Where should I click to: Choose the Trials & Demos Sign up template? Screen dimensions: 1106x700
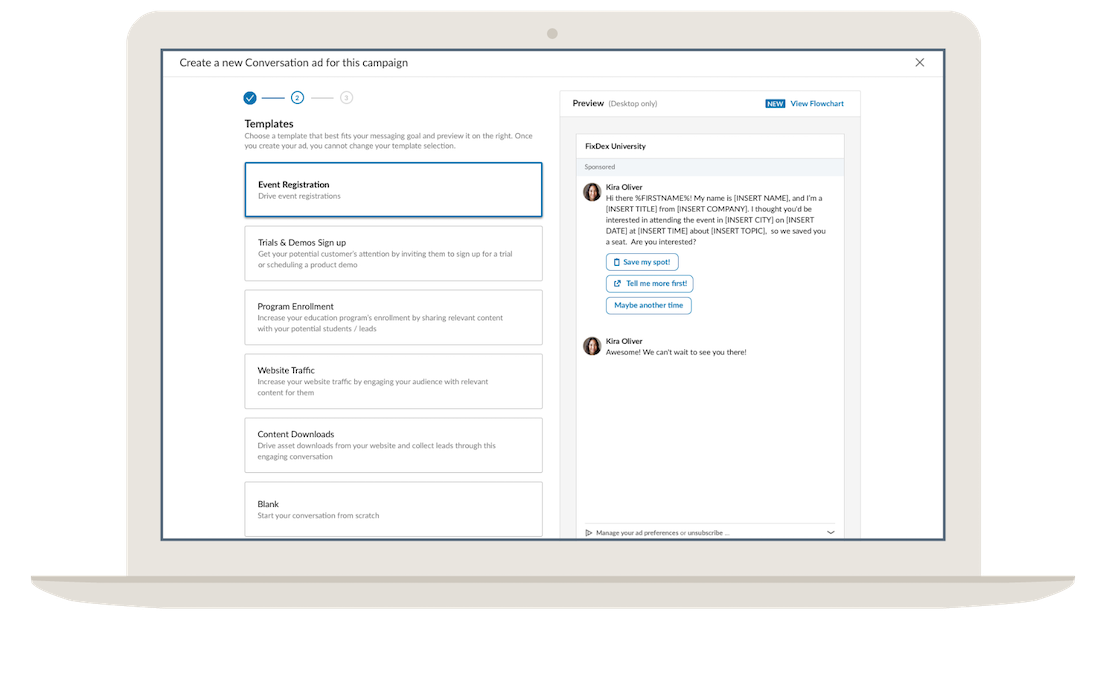coord(393,253)
